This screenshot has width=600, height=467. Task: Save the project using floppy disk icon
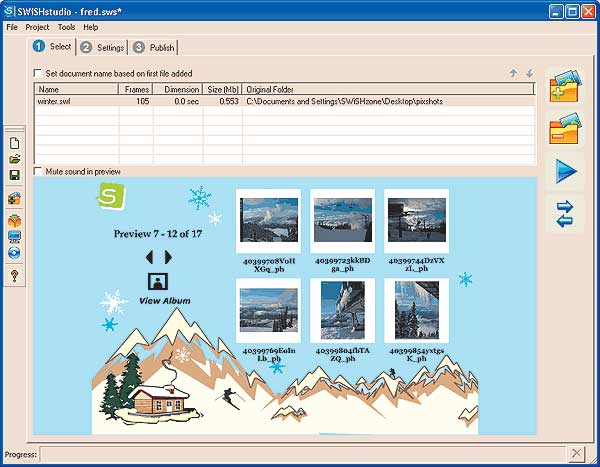point(14,175)
